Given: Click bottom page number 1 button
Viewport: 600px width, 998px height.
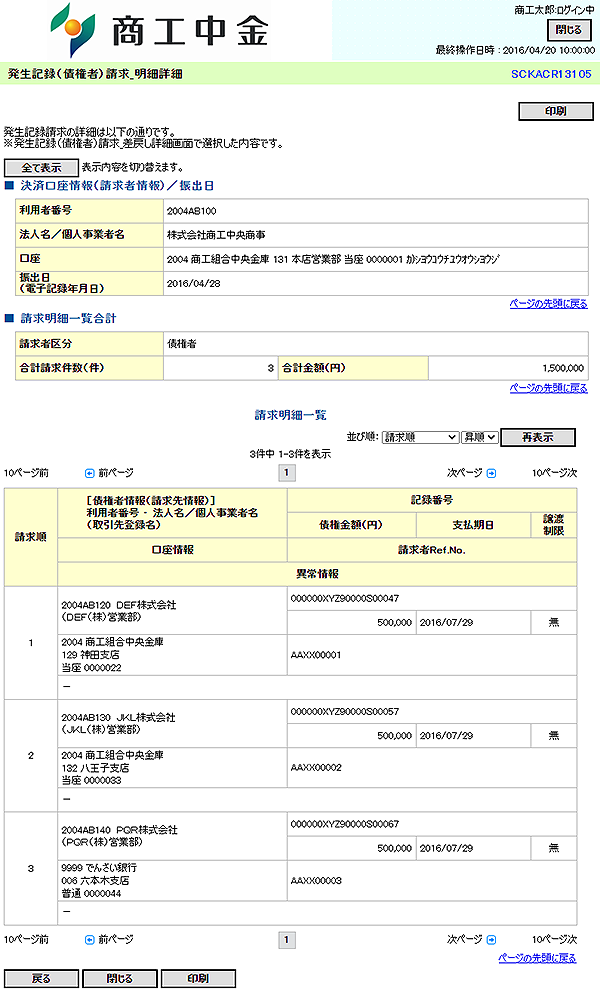Looking at the screenshot, I should (287, 940).
